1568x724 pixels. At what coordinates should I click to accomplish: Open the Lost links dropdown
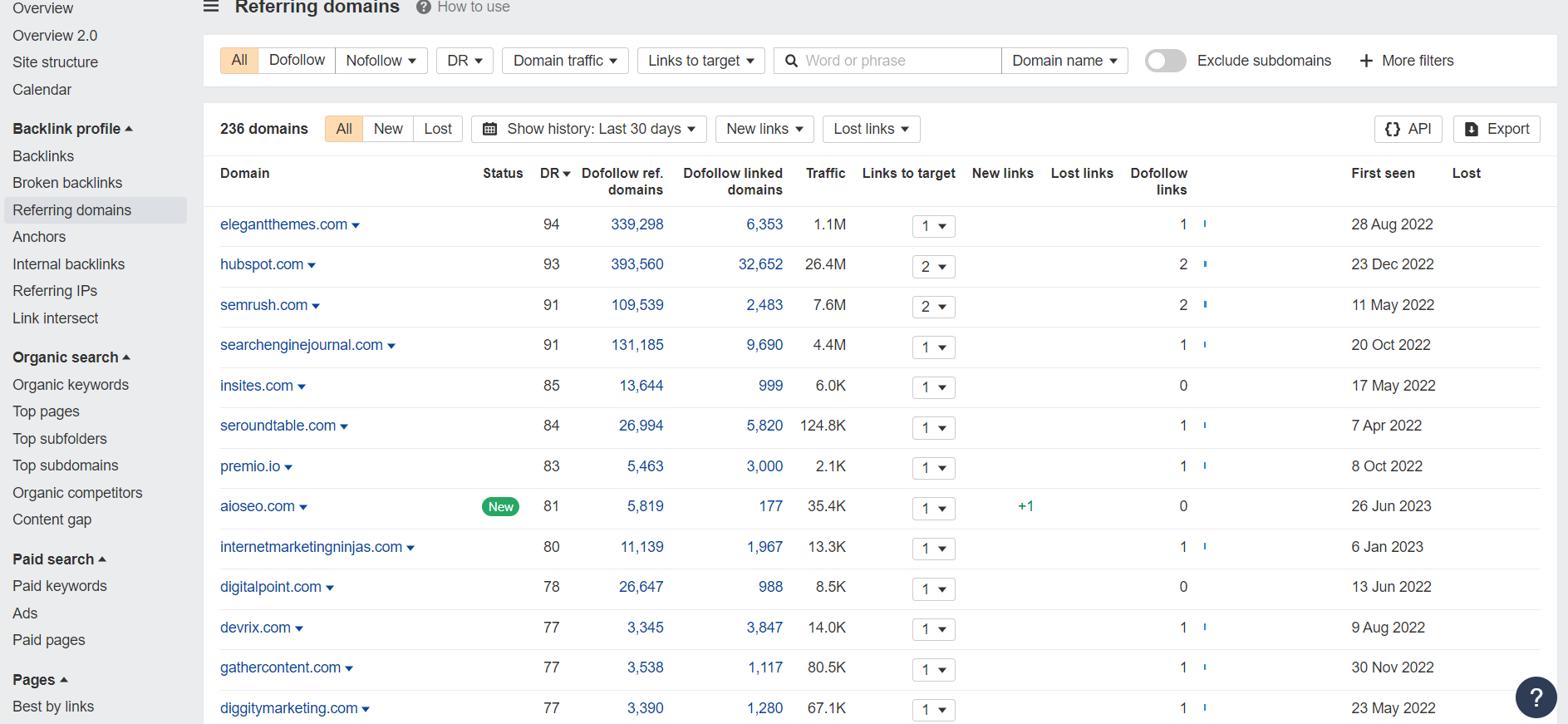tap(872, 129)
